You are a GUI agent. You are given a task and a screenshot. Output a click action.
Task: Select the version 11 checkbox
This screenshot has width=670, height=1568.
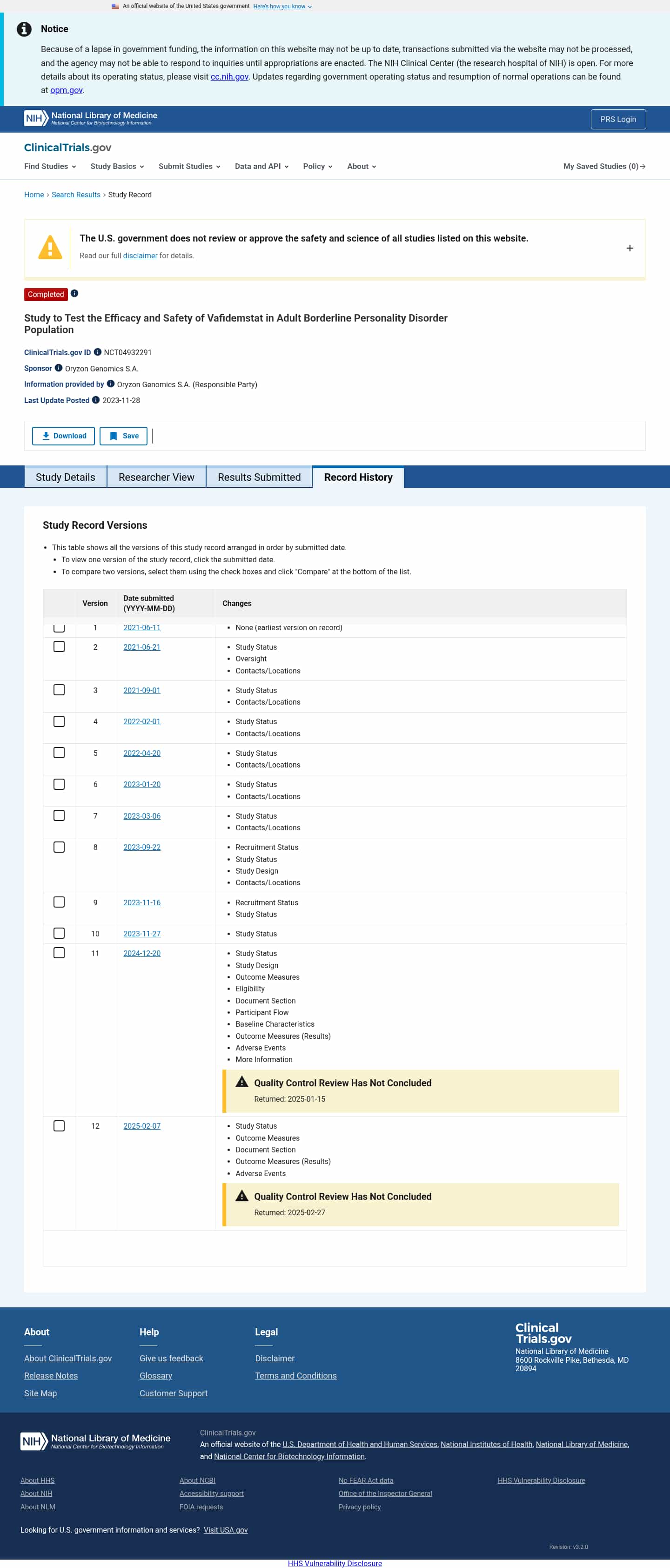(x=59, y=953)
